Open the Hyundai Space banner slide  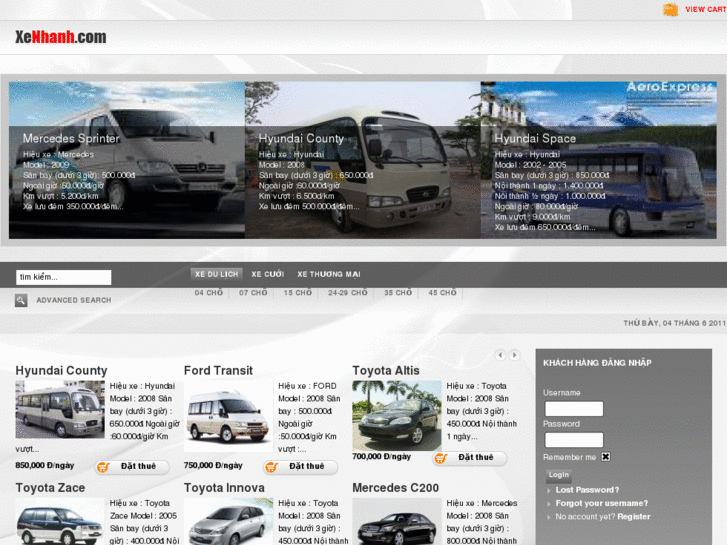coord(599,160)
